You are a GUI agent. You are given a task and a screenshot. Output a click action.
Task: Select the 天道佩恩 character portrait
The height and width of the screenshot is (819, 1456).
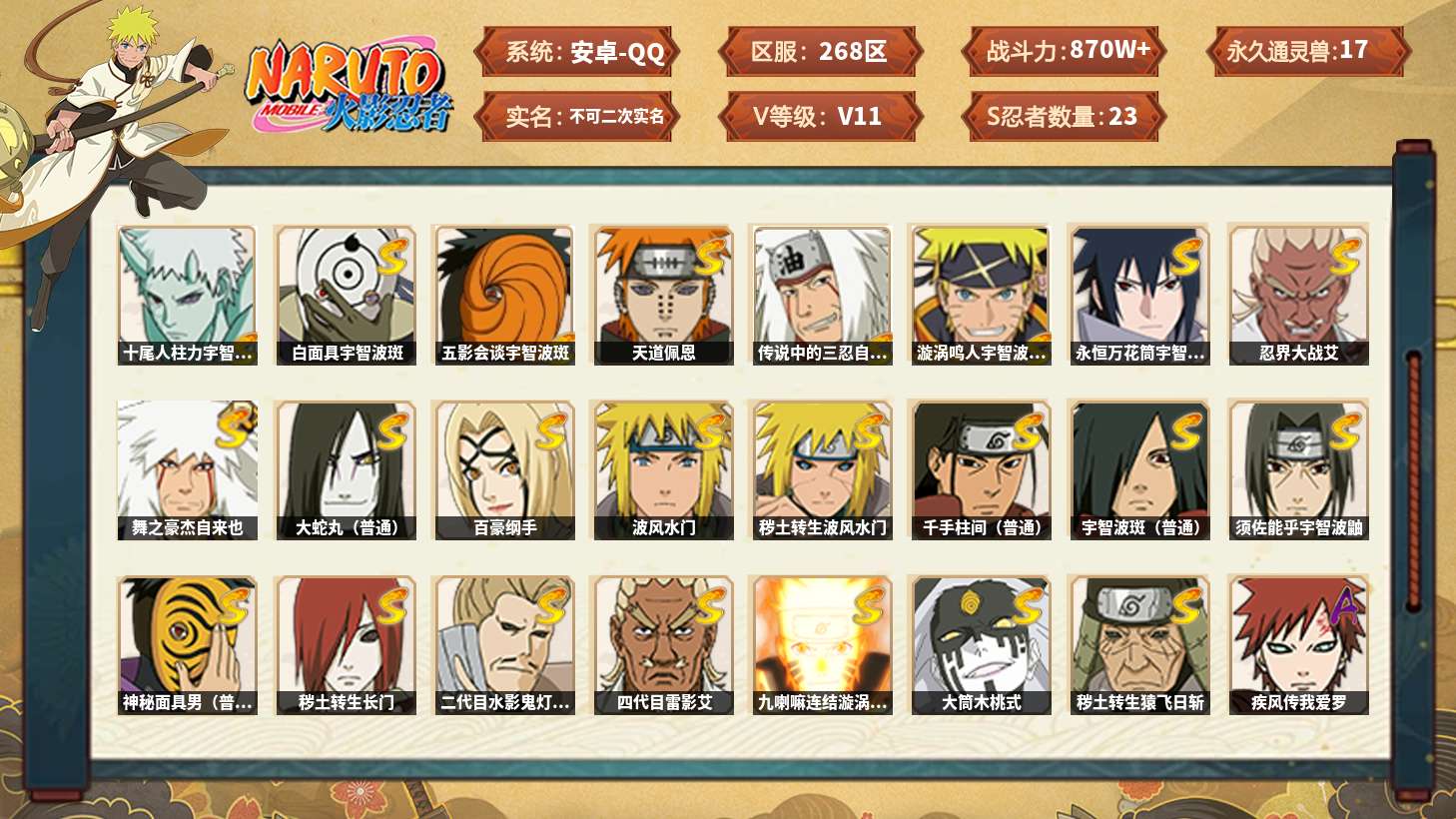click(664, 295)
